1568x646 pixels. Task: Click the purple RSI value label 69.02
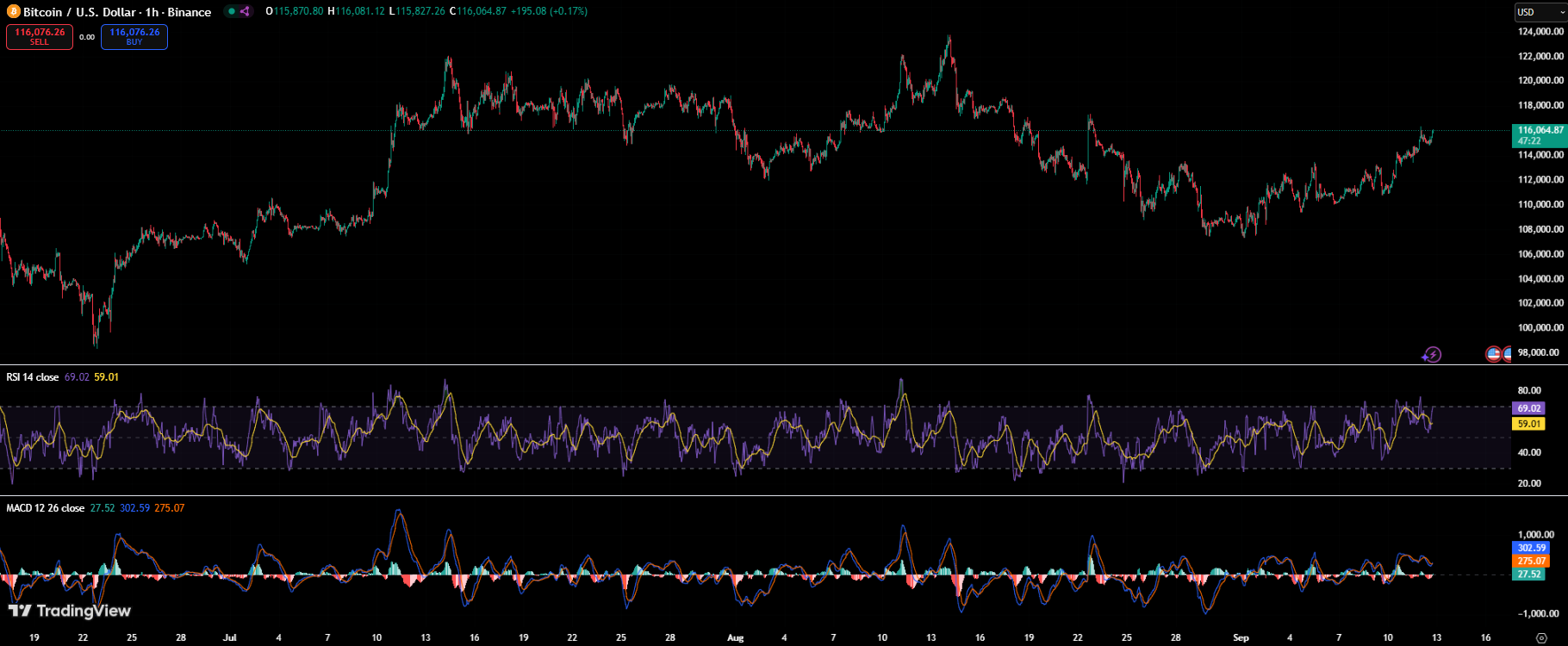tap(1529, 408)
